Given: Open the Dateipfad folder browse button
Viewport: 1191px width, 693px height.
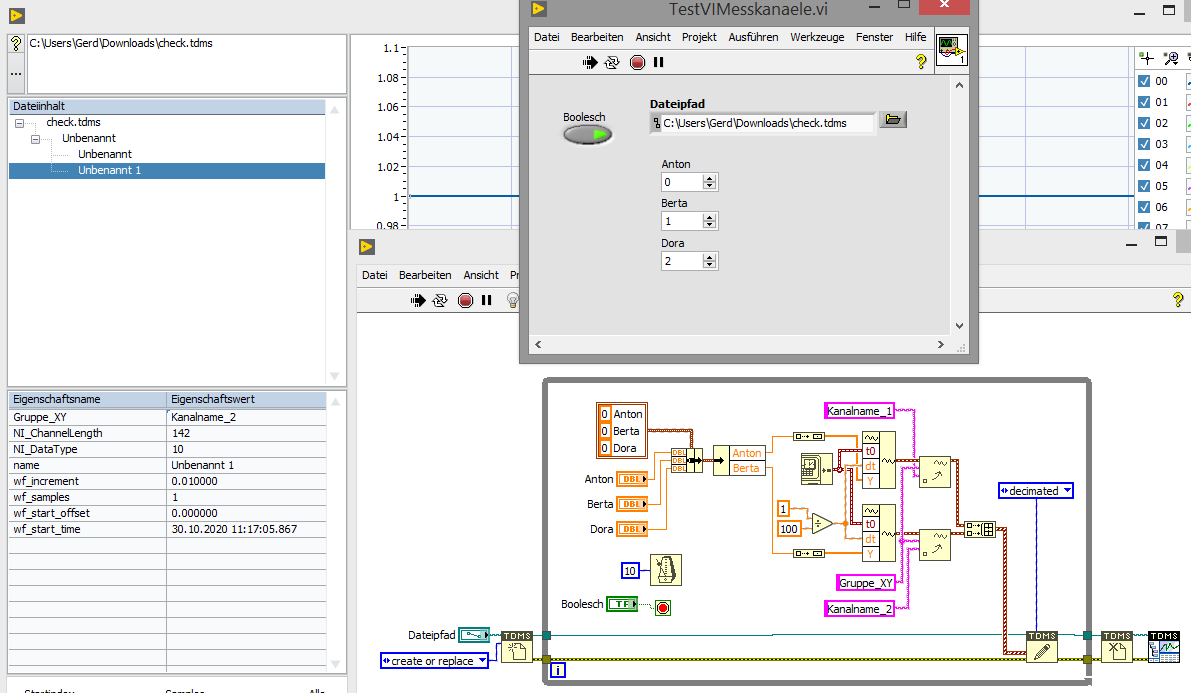Looking at the screenshot, I should [x=893, y=120].
